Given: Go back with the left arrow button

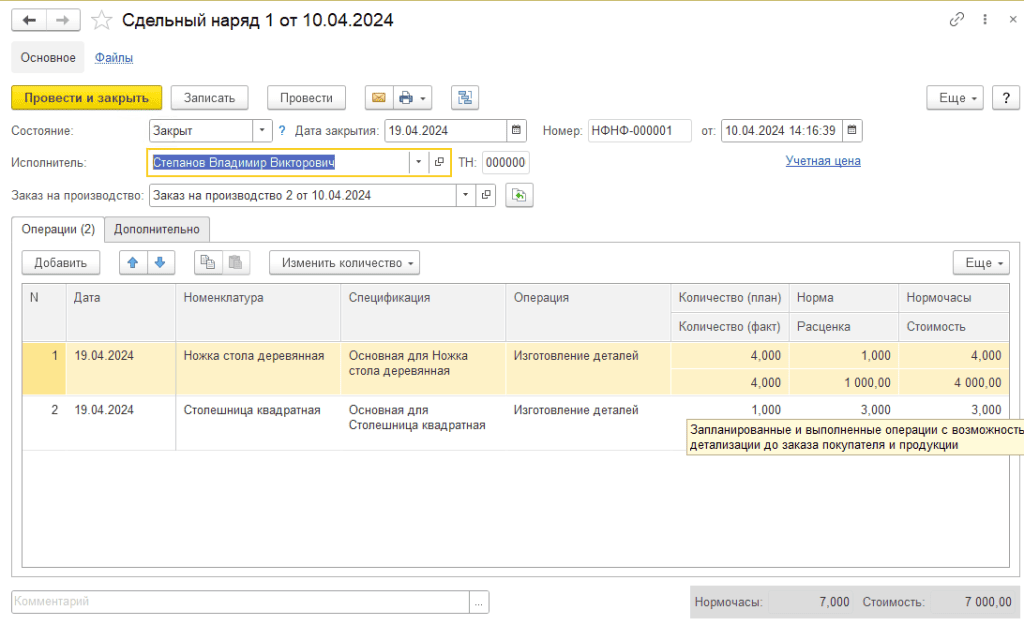Looking at the screenshot, I should [x=29, y=20].
